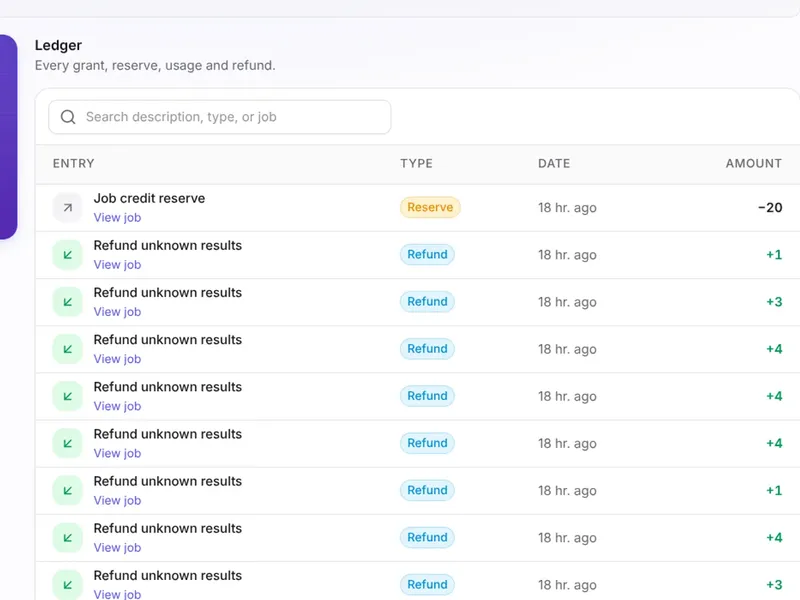Select the Refund badge in the bottommost visible row
The height and width of the screenshot is (600, 800).
[x=427, y=584]
